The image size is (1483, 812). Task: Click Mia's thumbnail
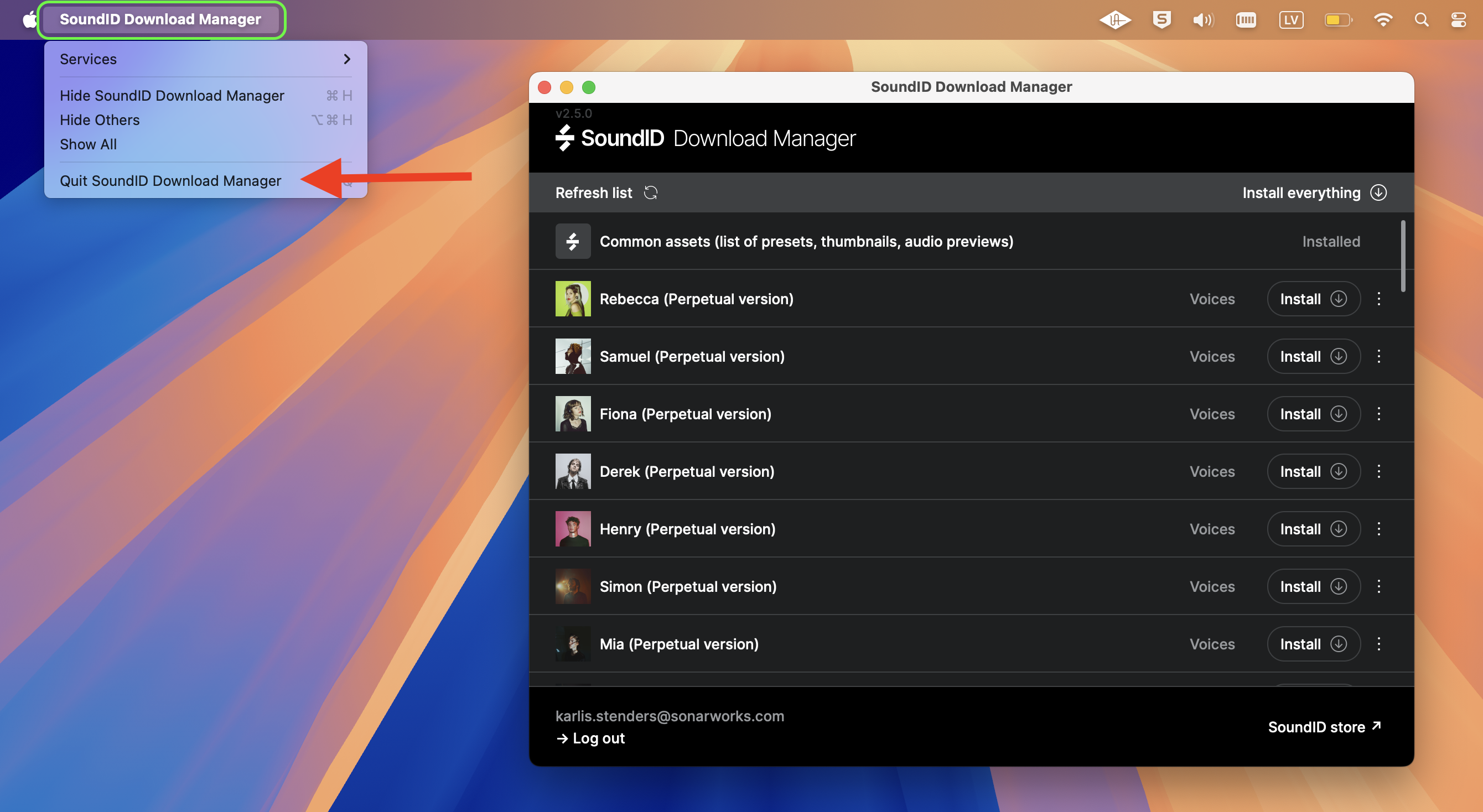[x=573, y=644]
